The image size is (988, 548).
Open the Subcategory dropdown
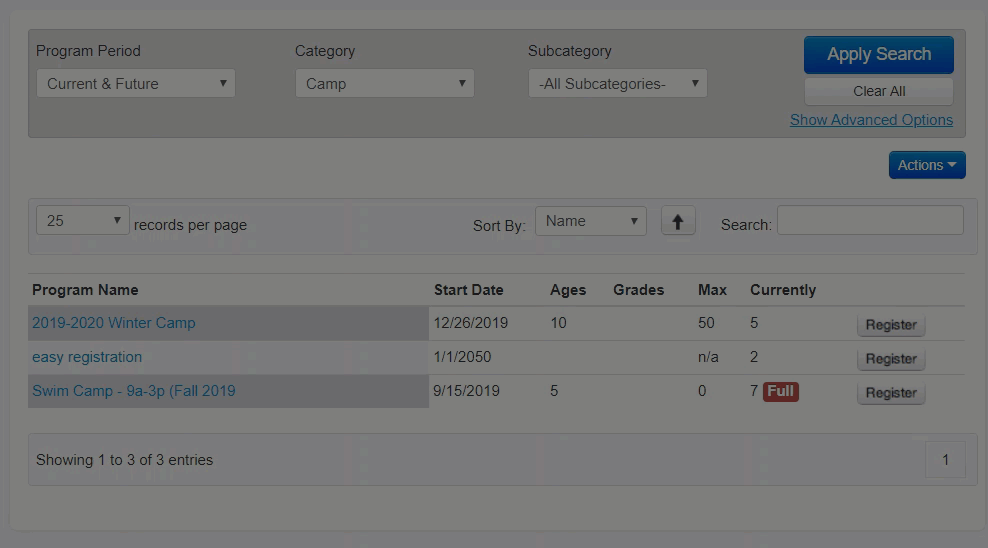click(617, 84)
